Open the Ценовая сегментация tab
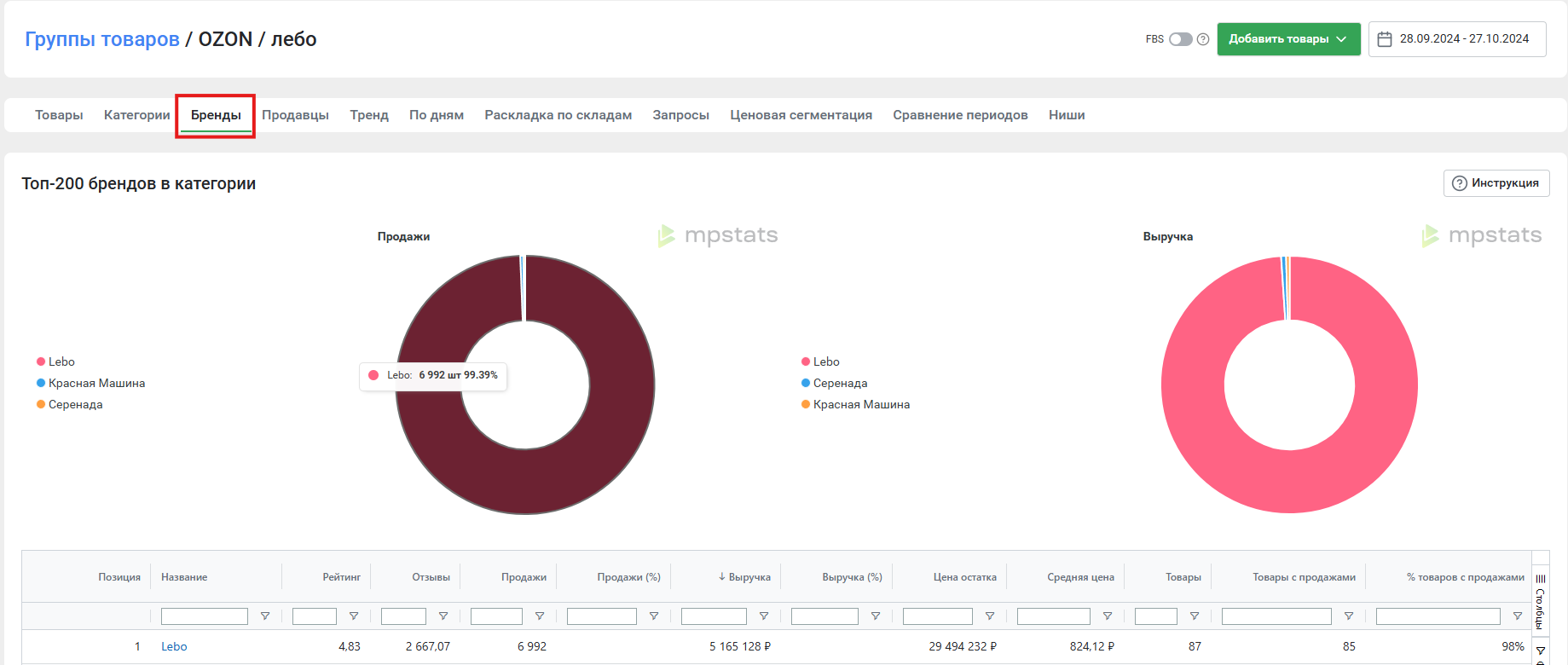The image size is (1568, 665). tap(801, 115)
